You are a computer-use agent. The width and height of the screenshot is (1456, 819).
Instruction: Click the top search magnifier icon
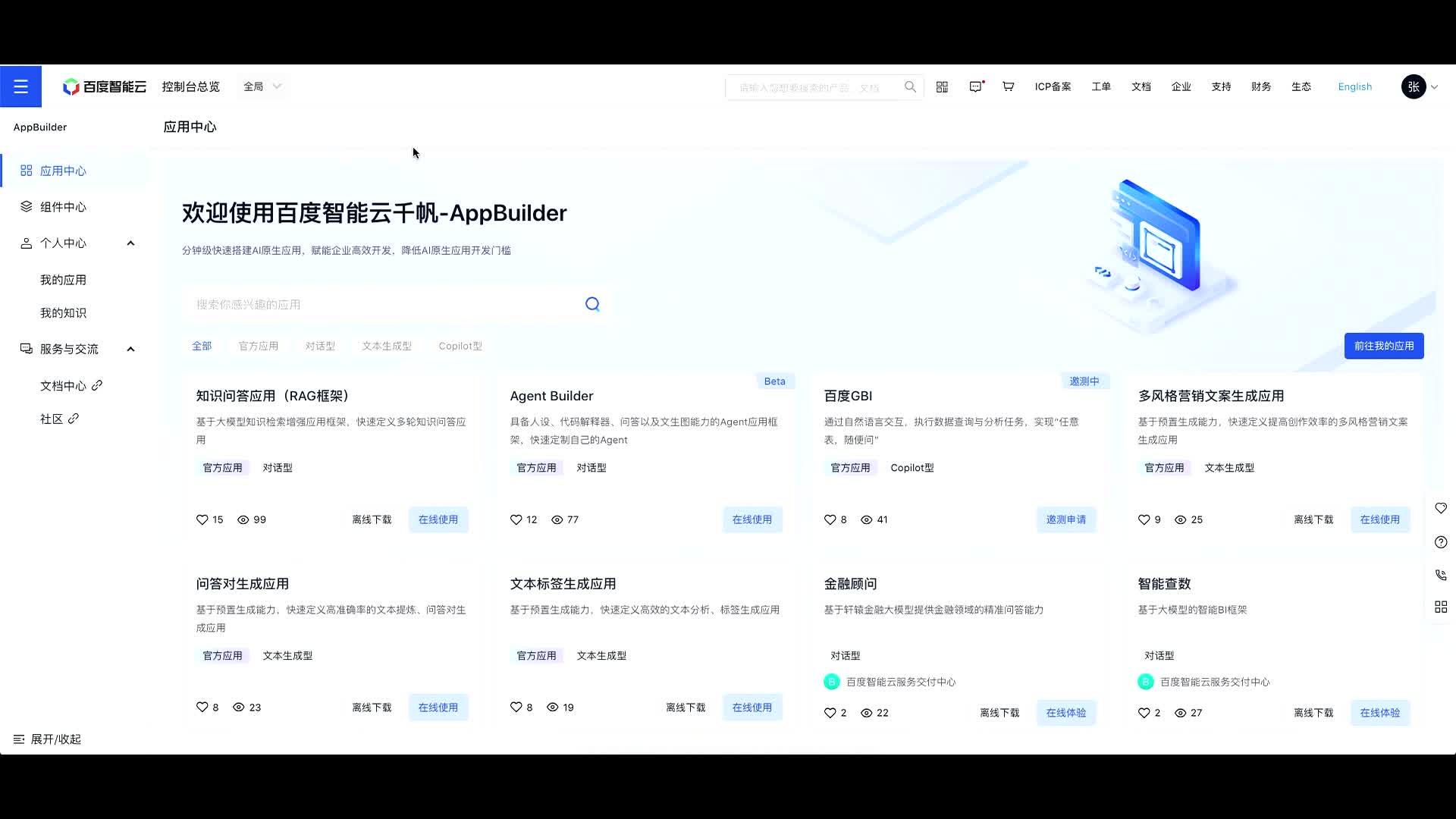click(910, 87)
